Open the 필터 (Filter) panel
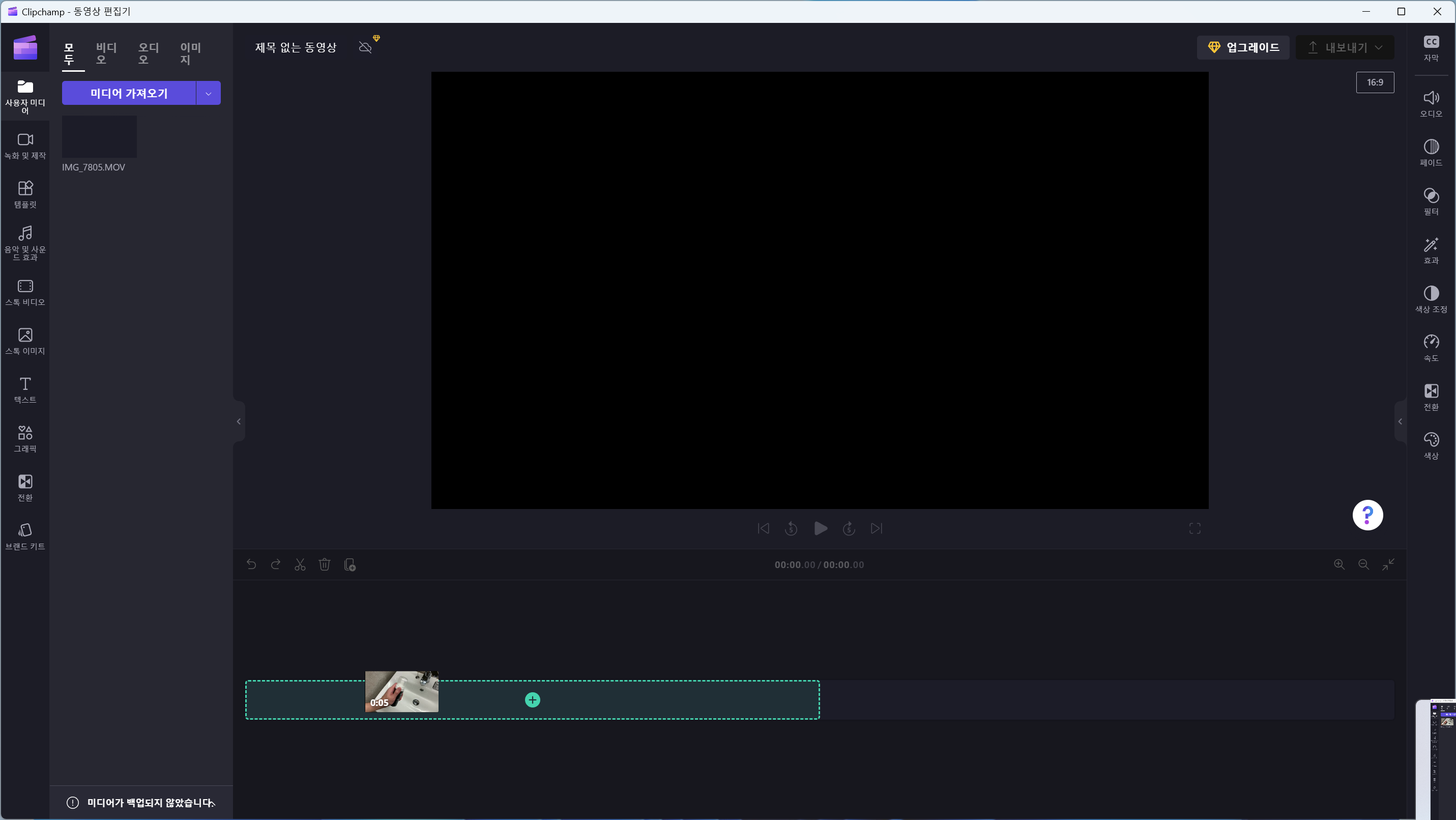Screen dimensions: 1456x820 tap(1431, 201)
